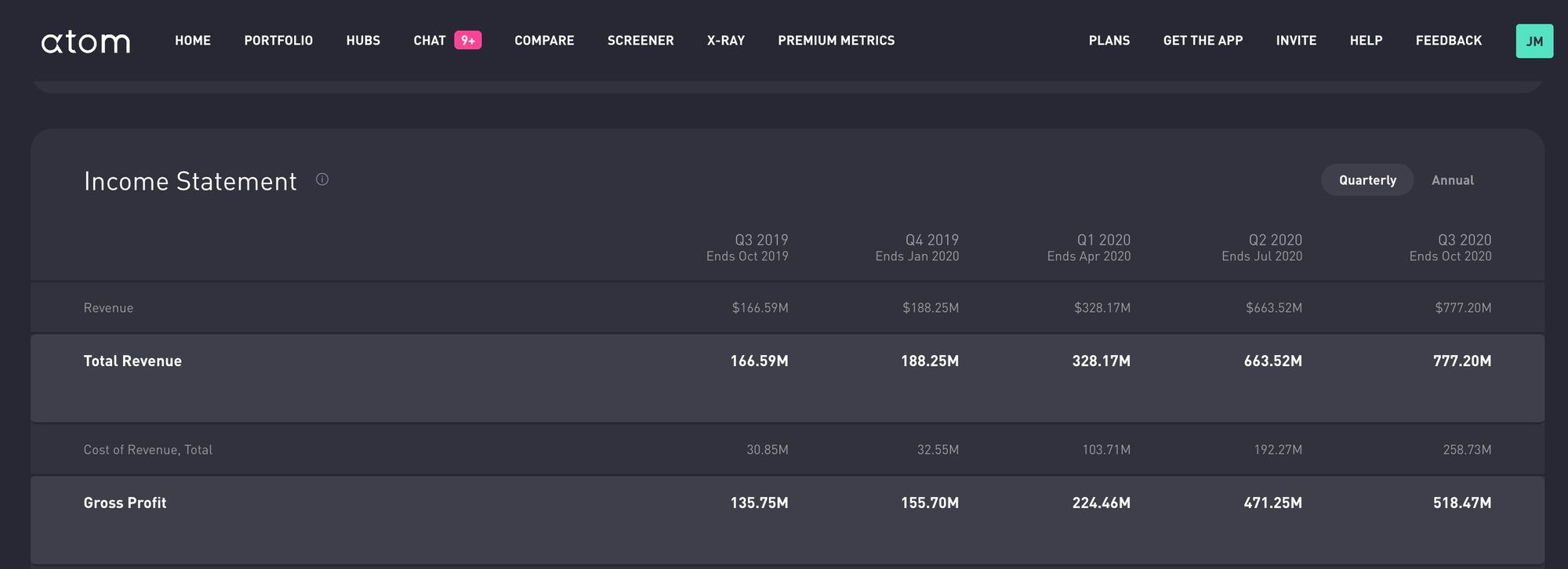Open the Screener

point(641,41)
